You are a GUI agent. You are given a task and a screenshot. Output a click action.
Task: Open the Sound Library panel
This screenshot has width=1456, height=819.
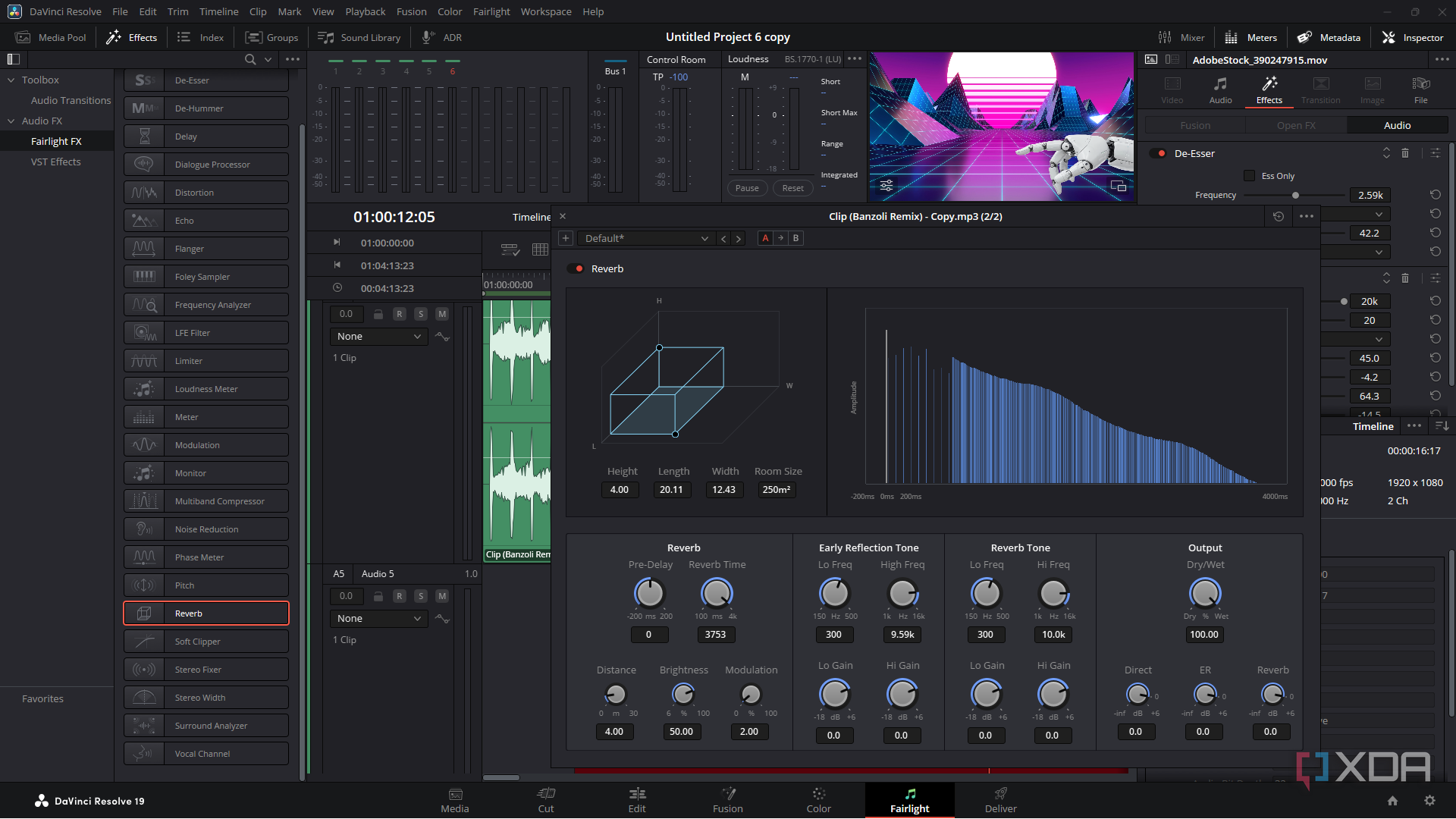pos(359,37)
